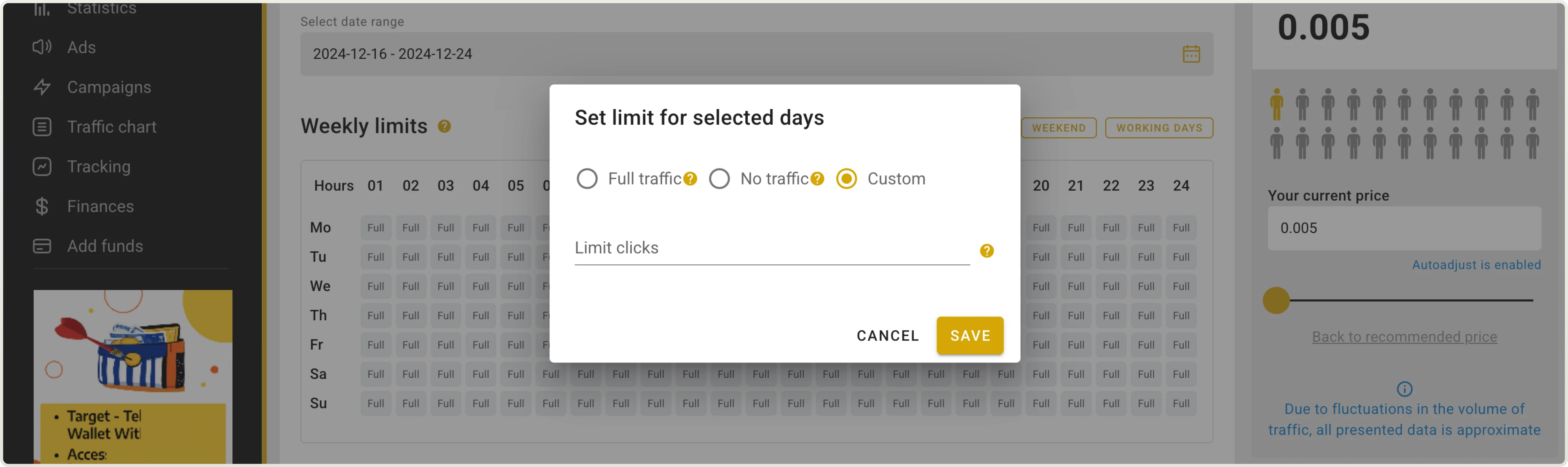
Task: Open the Limit clicks help tooltip
Action: (x=987, y=250)
